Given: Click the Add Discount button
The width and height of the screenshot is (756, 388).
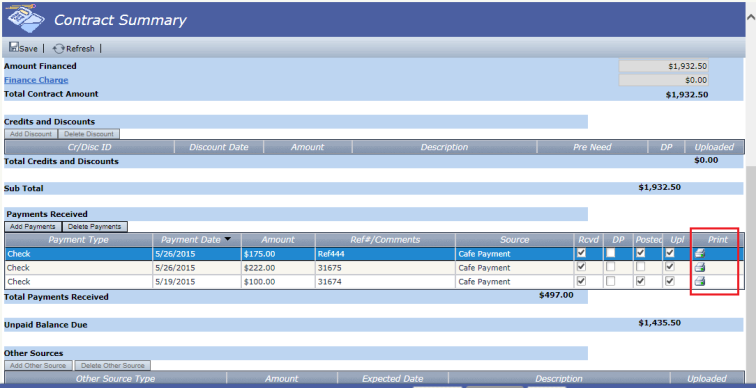Looking at the screenshot, I should [31, 134].
